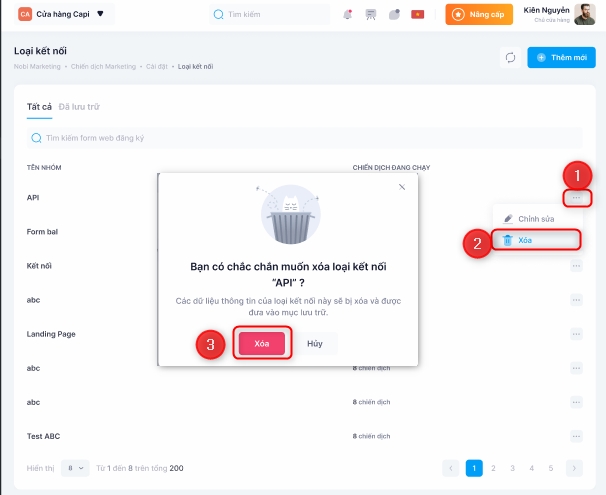Click the notification bell icon
This screenshot has height=495, width=606.
tap(347, 15)
